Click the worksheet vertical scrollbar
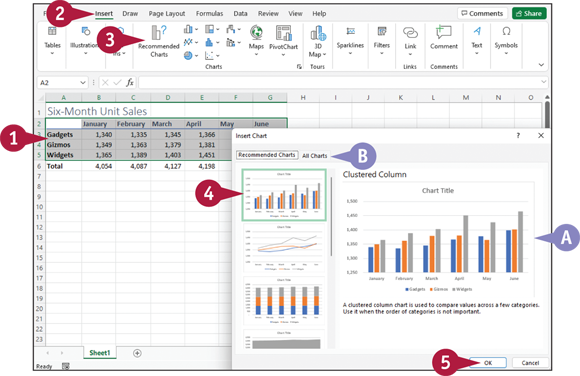The image size is (580, 376). click(x=547, y=115)
